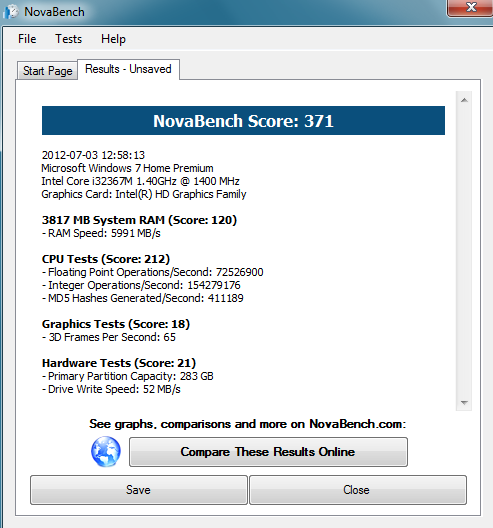Click the CPU Tests (Score: 212) heading
Viewport: 493px width, 528px height.
(106, 259)
